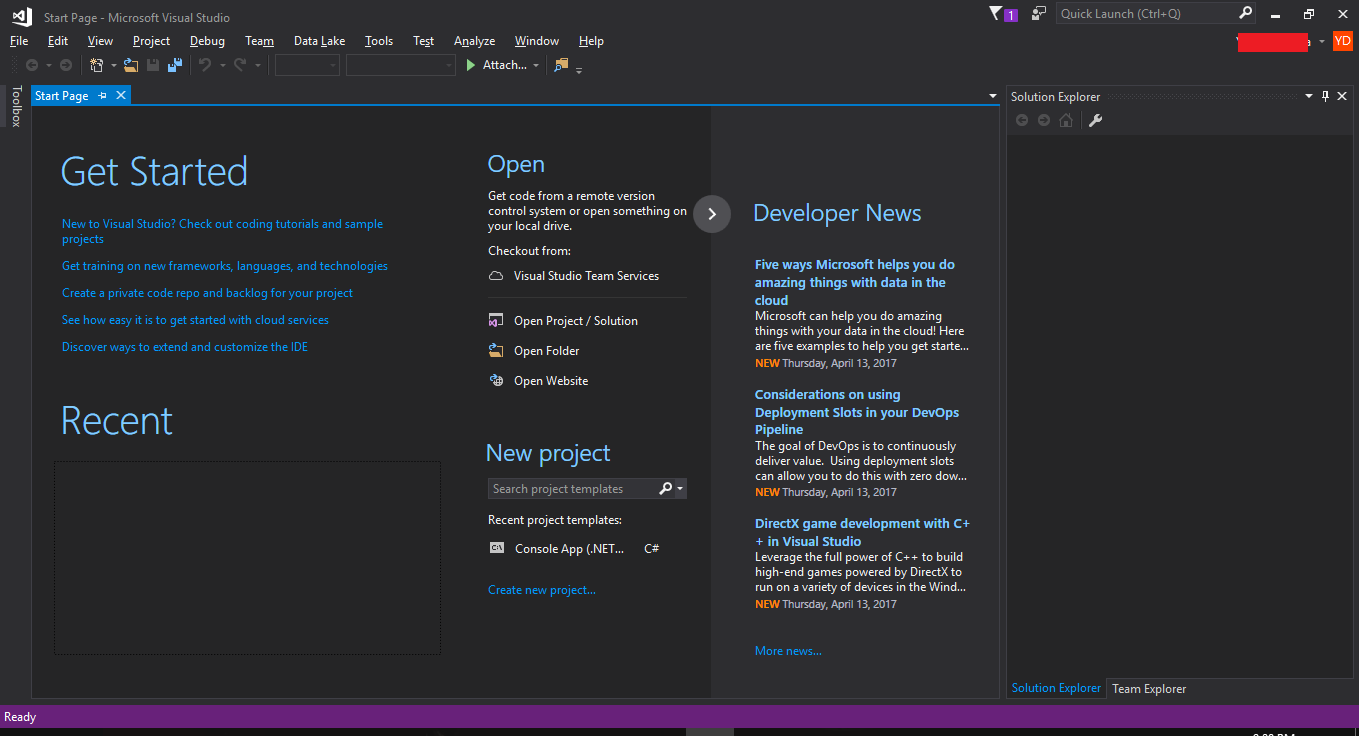Click the Redo toolbar icon
The width and height of the screenshot is (1359, 736).
click(240, 65)
